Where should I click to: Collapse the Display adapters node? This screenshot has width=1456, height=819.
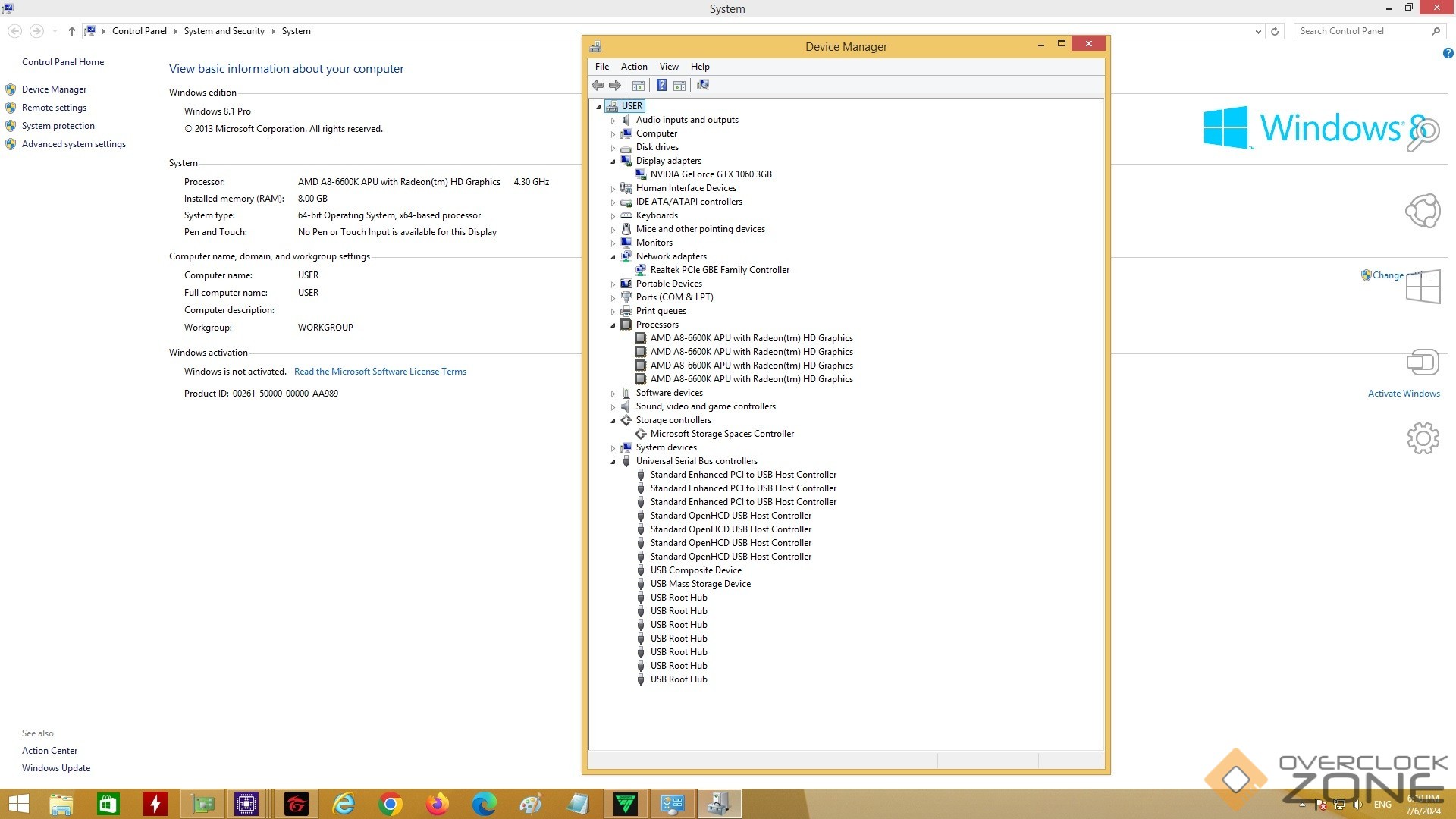[613, 162]
